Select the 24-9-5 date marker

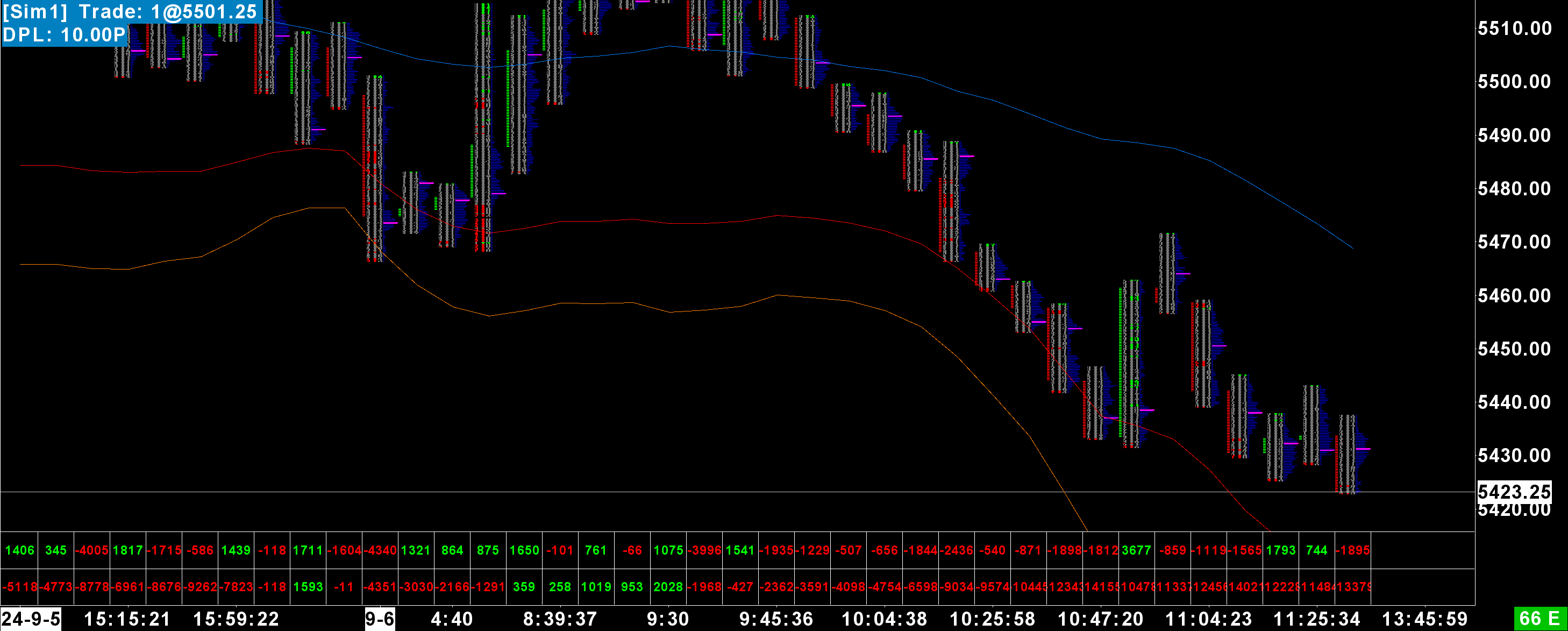coord(31,619)
